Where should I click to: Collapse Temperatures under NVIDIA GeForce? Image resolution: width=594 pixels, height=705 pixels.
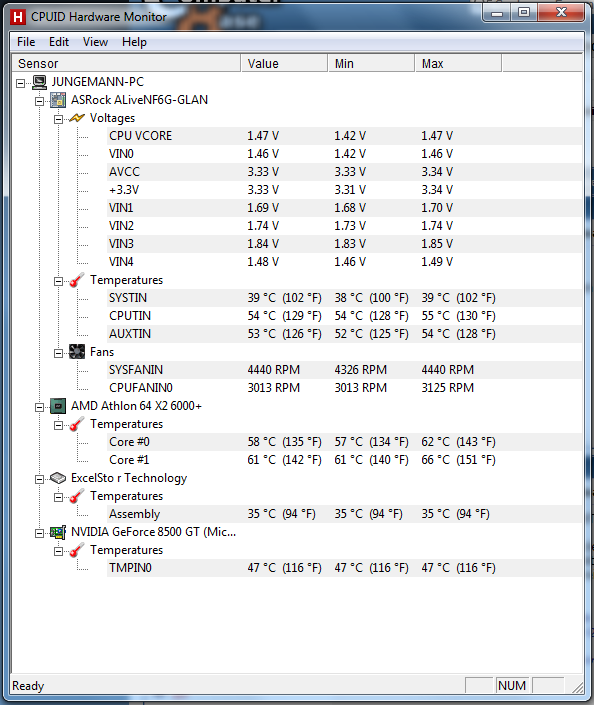pyautogui.click(x=58, y=551)
